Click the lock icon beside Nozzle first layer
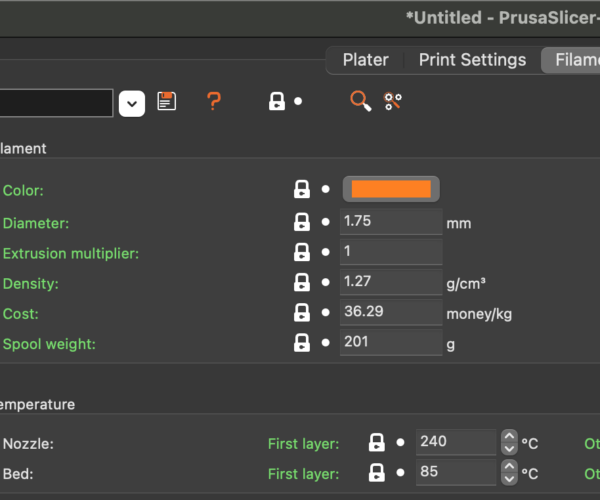 (377, 442)
